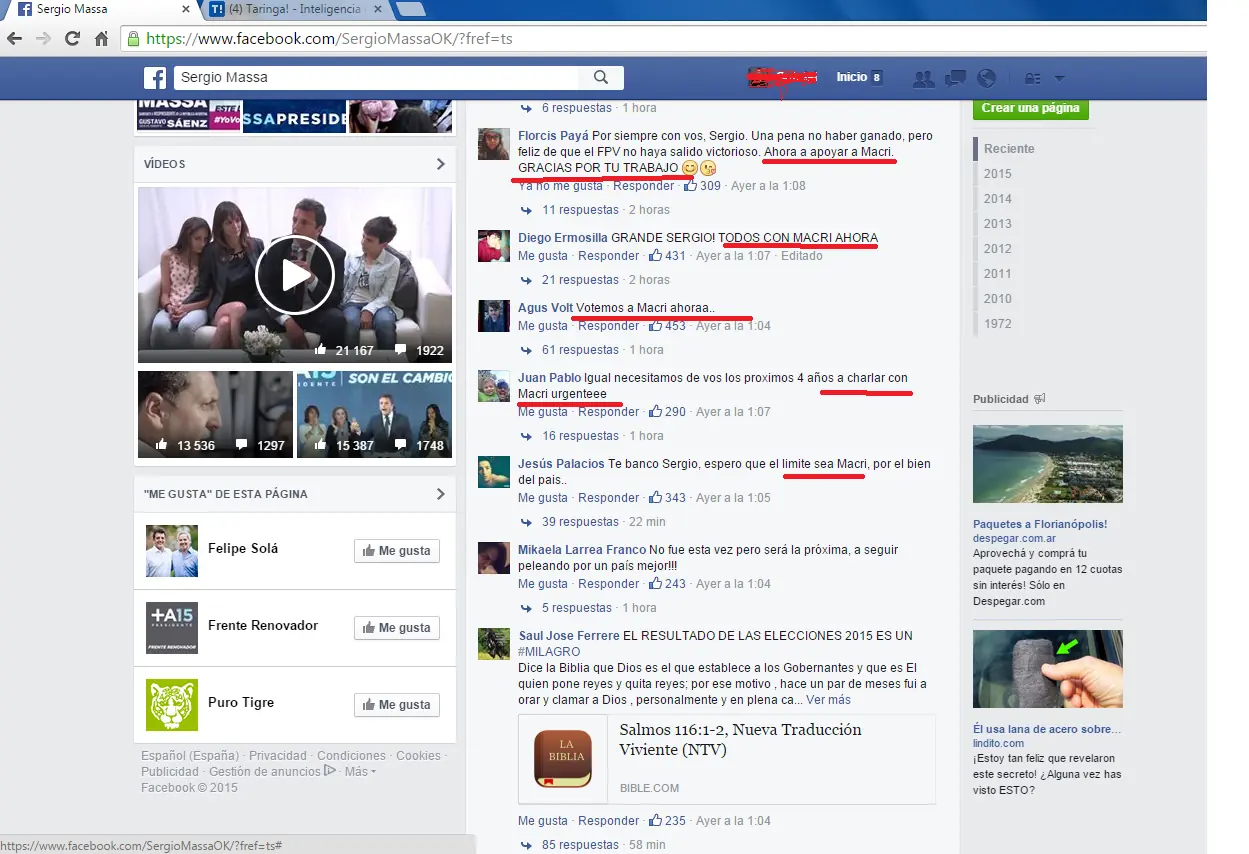Reply to Agus Volt's comment
The height and width of the screenshot is (854, 1249).
tap(609, 326)
